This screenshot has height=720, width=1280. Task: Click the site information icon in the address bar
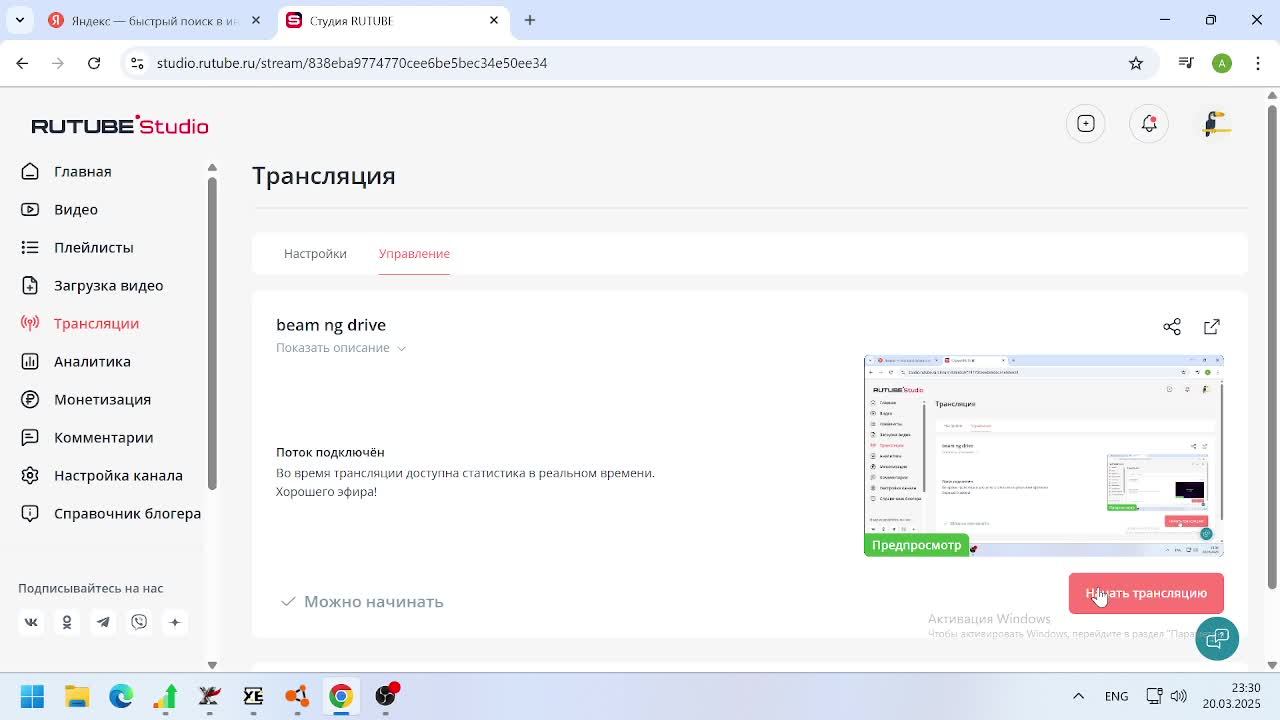[x=137, y=63]
